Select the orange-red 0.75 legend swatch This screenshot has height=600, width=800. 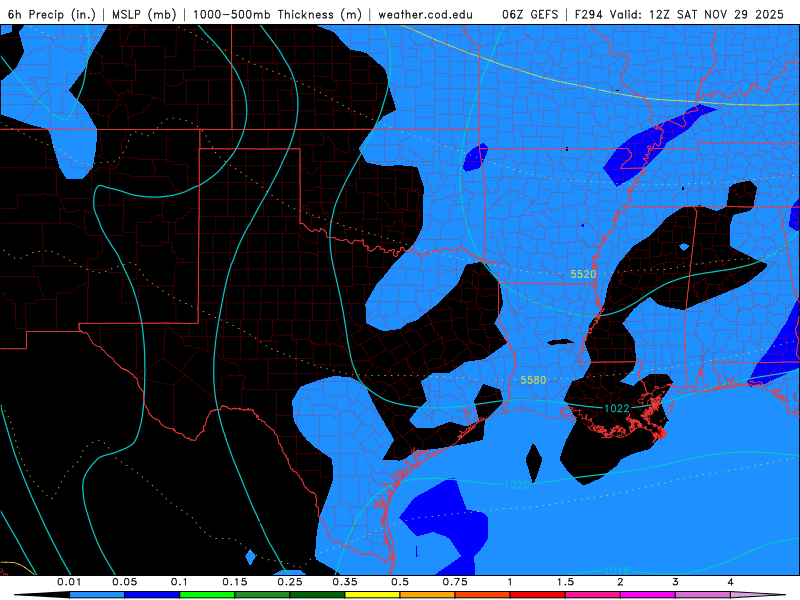(x=483, y=595)
